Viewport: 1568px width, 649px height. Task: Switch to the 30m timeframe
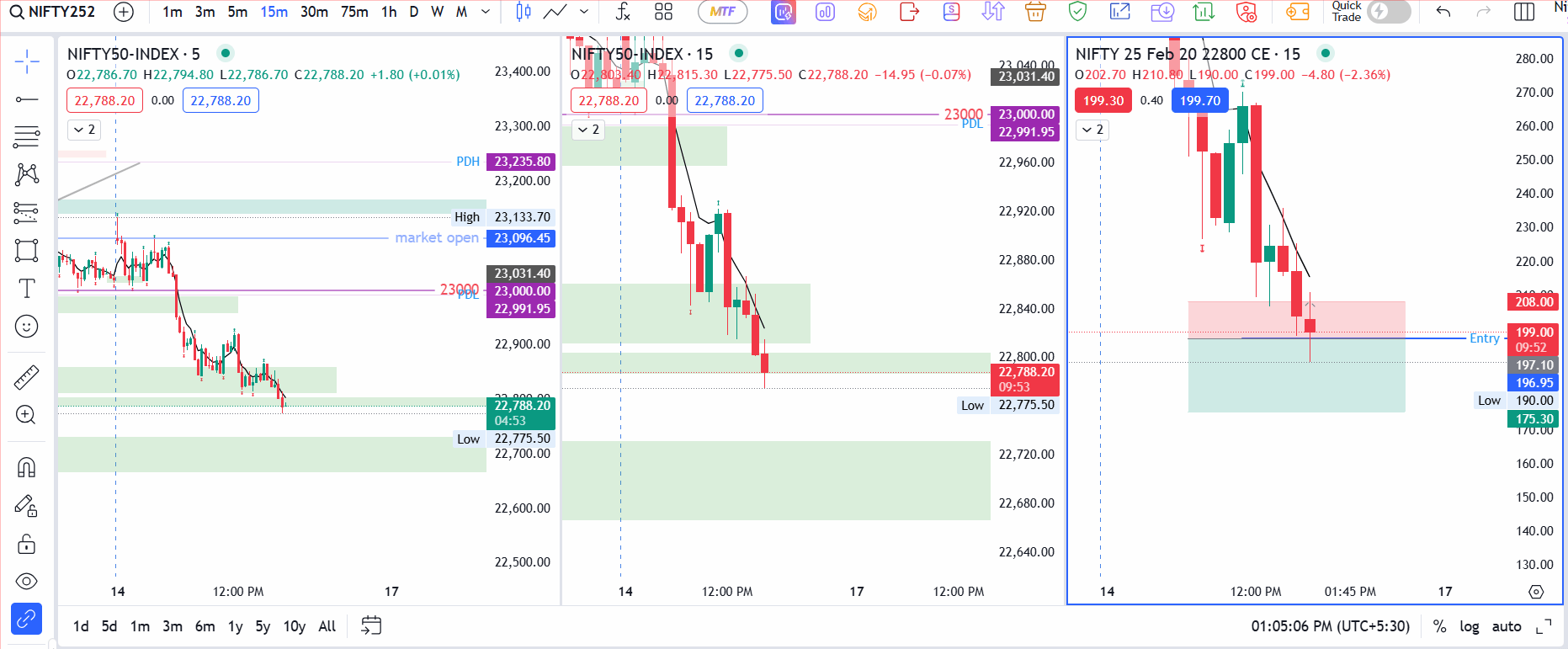pyautogui.click(x=314, y=12)
